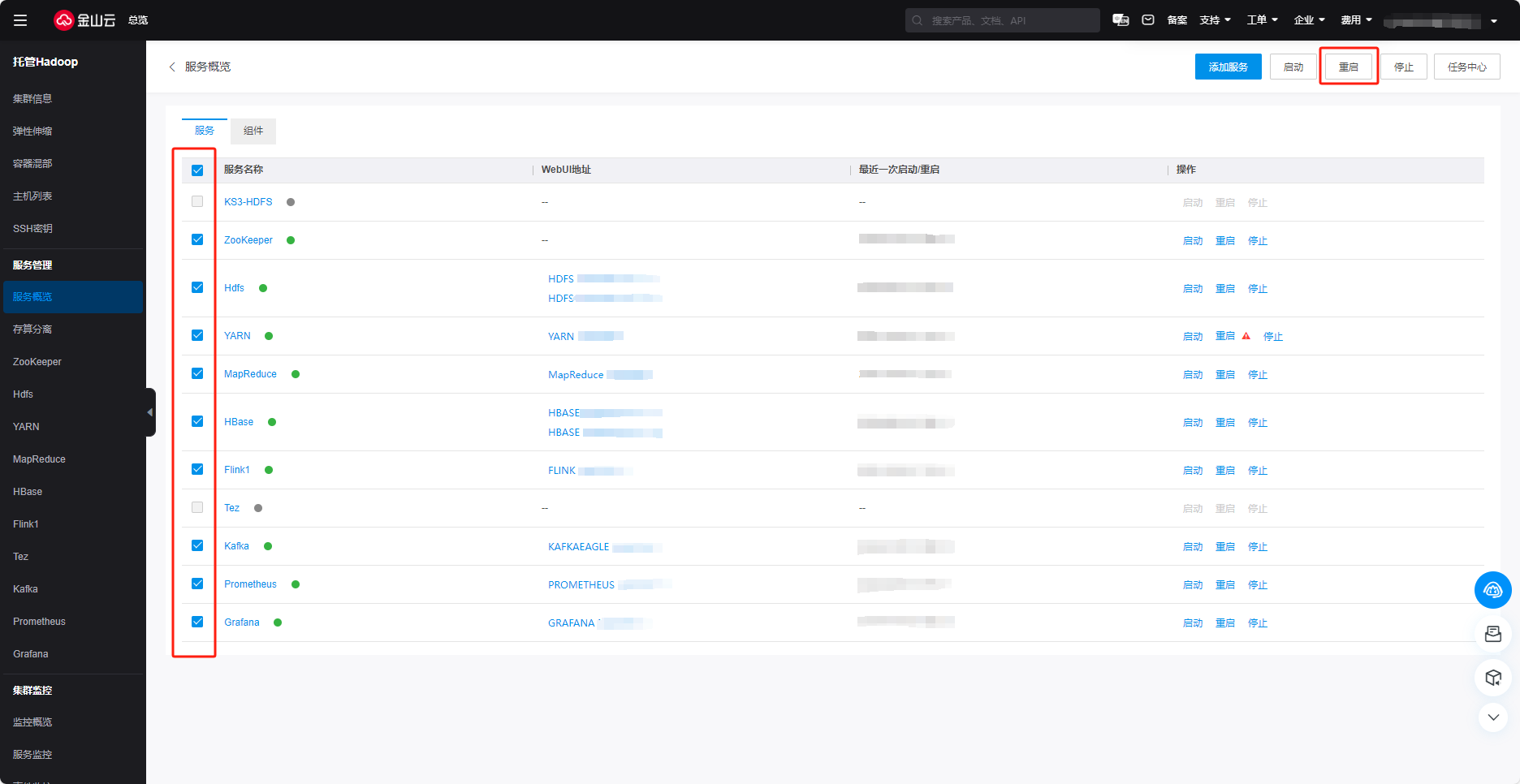The width and height of the screenshot is (1520, 784).
Task: Click the YARN restart warning triangle
Action: (x=1246, y=336)
